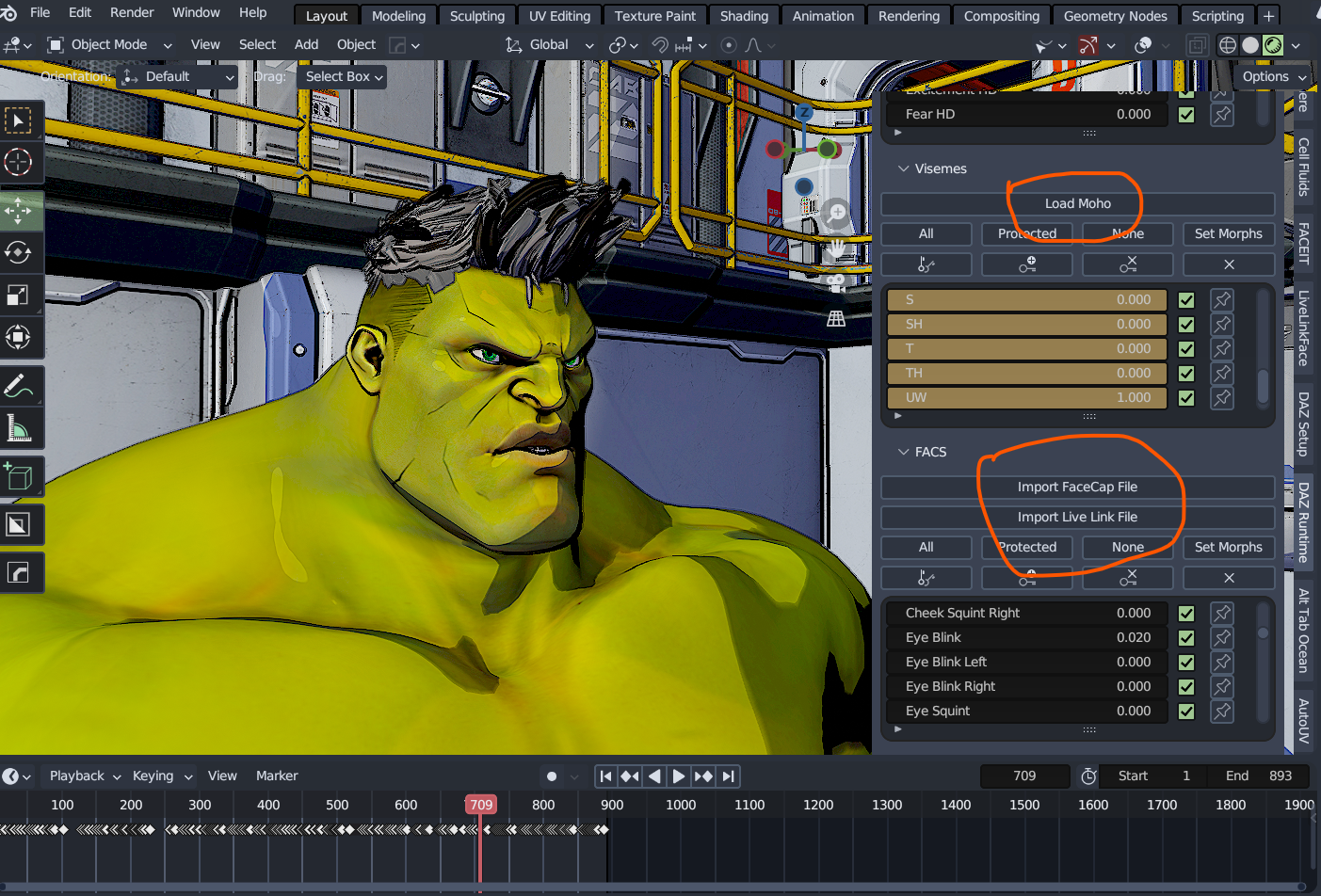Uncheck the Eye Squint checkbox
This screenshot has width=1321, height=896.
(x=1186, y=712)
